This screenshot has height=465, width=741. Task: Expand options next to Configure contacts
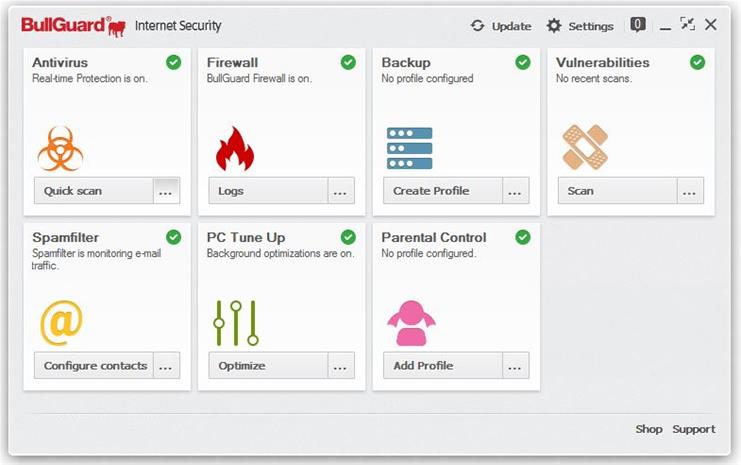(x=166, y=366)
